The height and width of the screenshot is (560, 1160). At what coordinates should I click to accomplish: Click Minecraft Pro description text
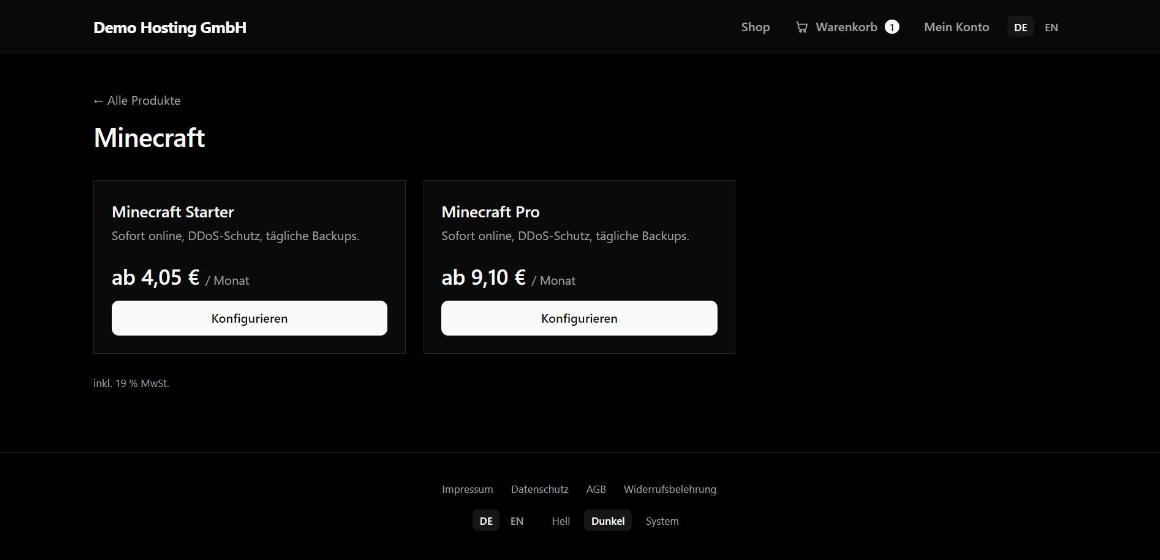[565, 236]
